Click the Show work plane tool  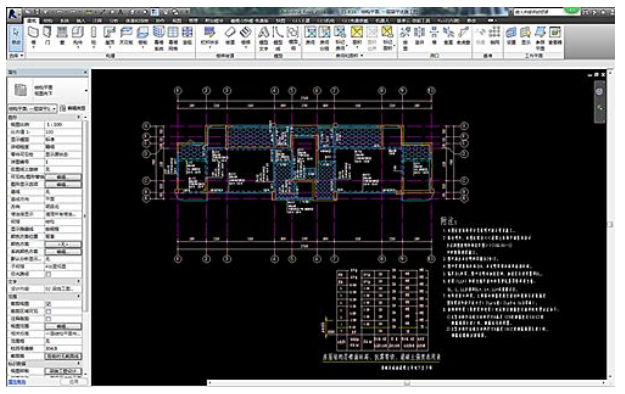[x=526, y=35]
